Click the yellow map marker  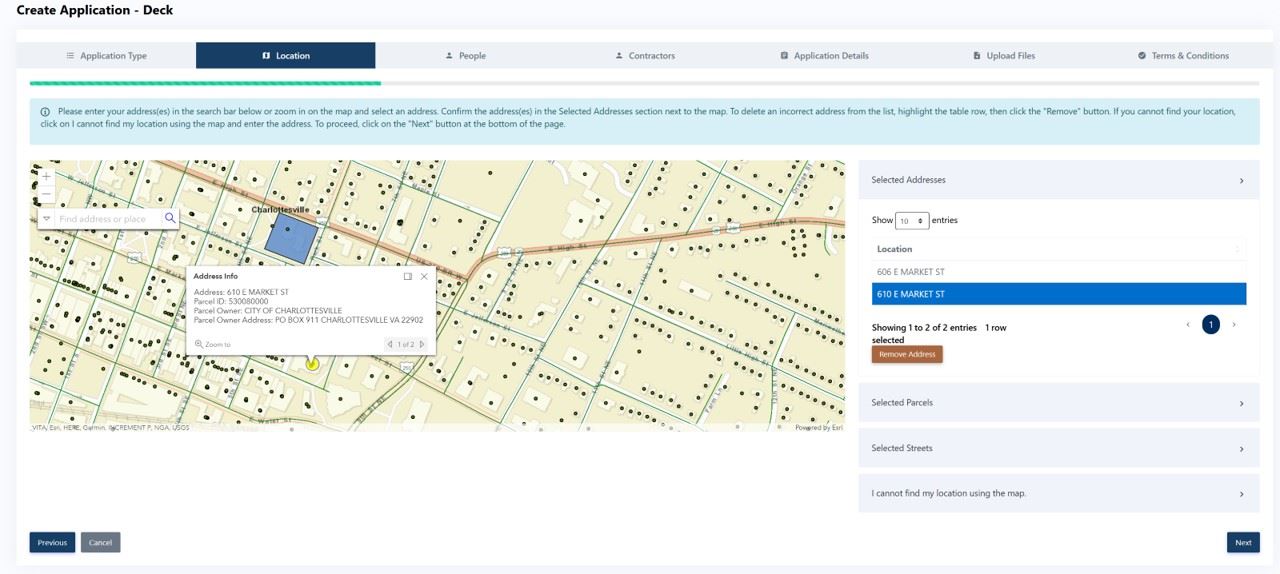(x=312, y=364)
